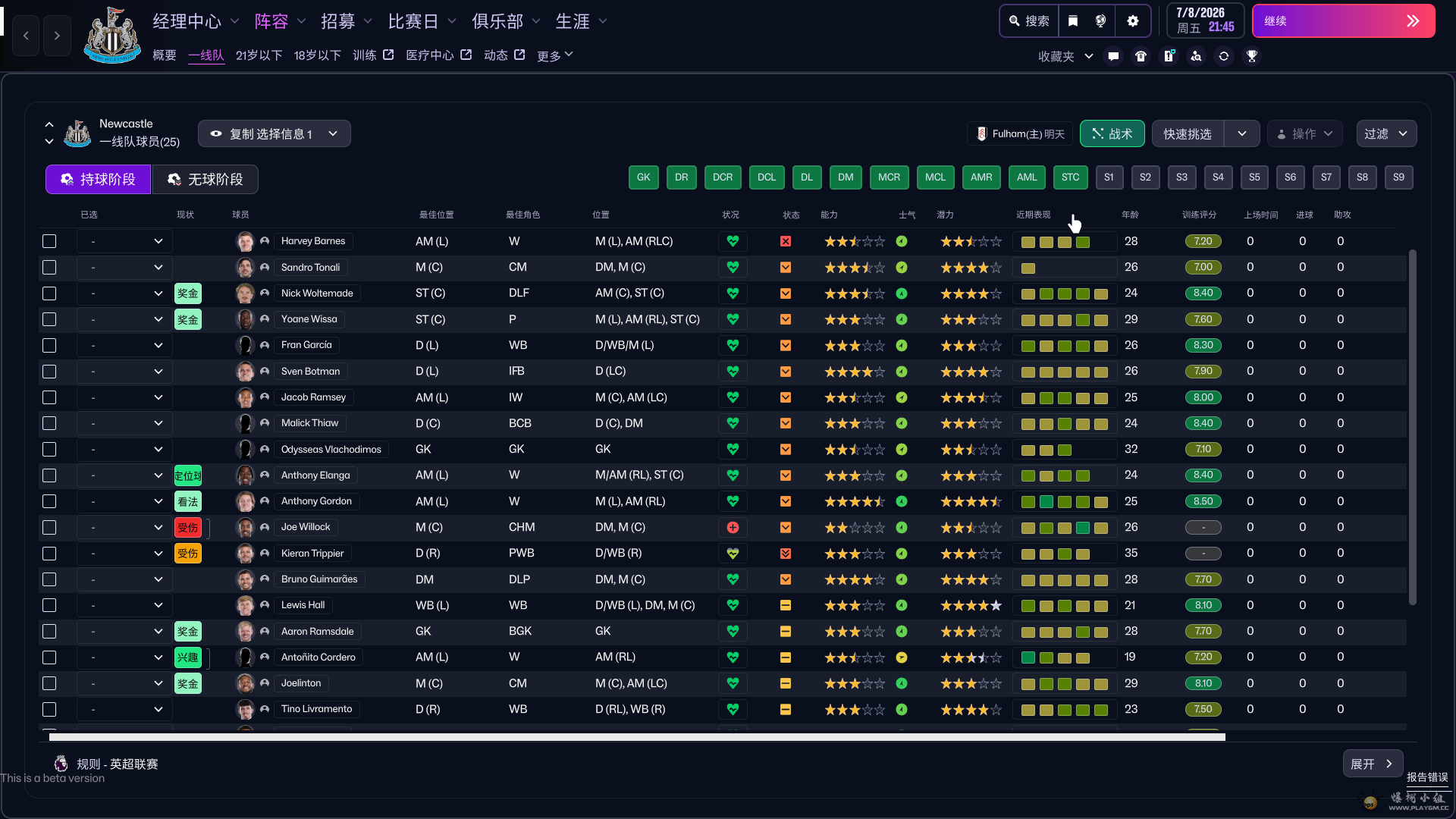
Task: Select Bruno Guimarães row checkbox
Action: 49,579
